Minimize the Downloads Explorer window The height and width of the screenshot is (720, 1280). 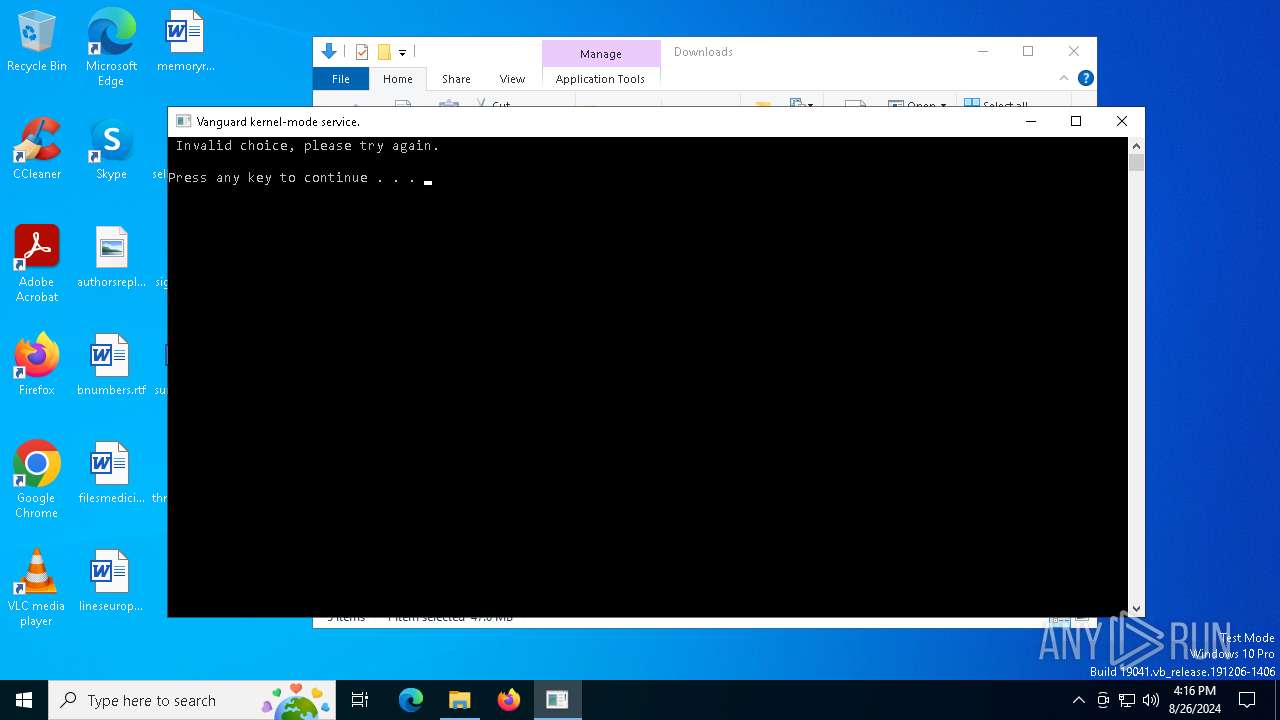[982, 51]
